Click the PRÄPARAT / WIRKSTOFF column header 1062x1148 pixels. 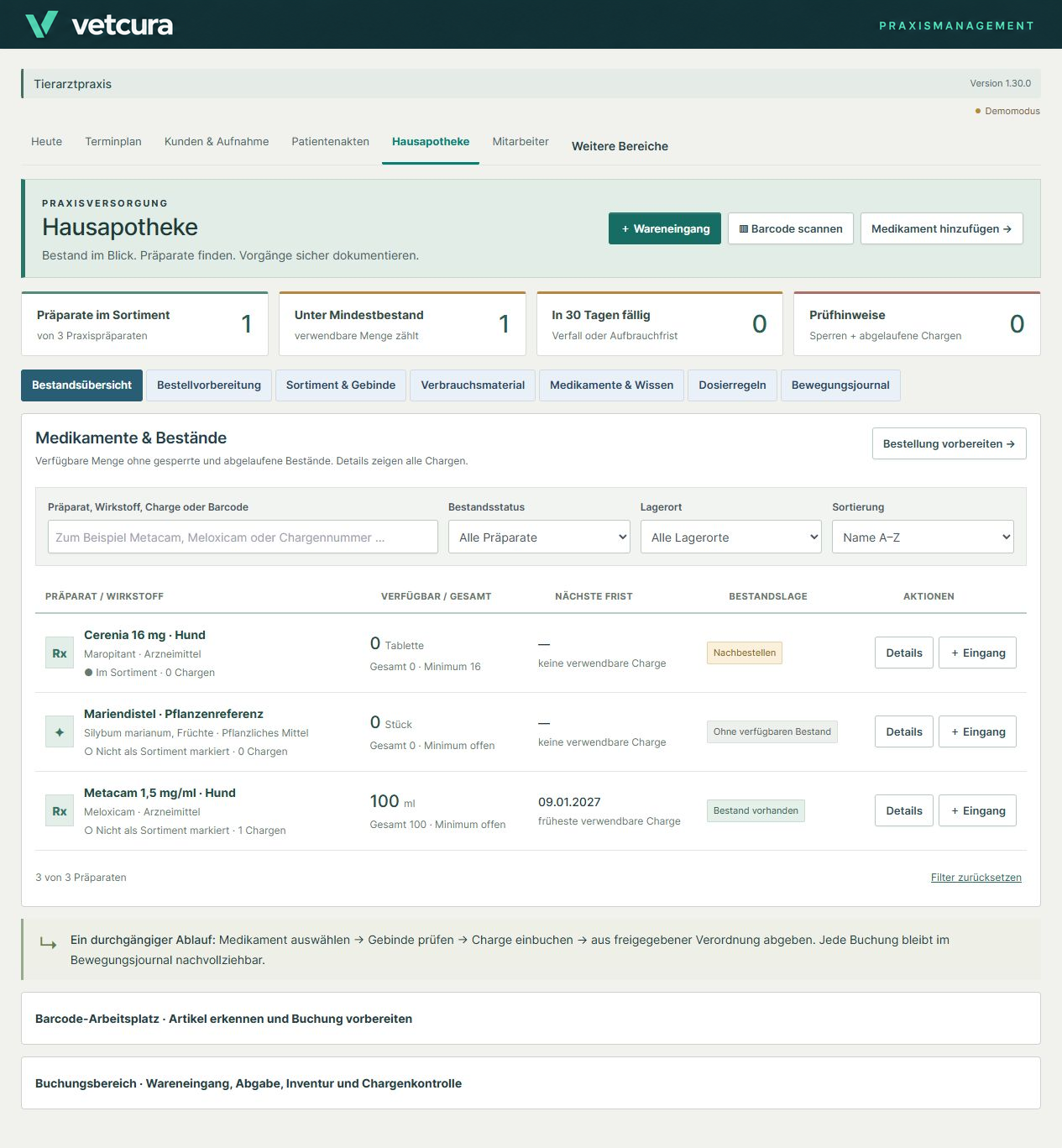point(104,596)
